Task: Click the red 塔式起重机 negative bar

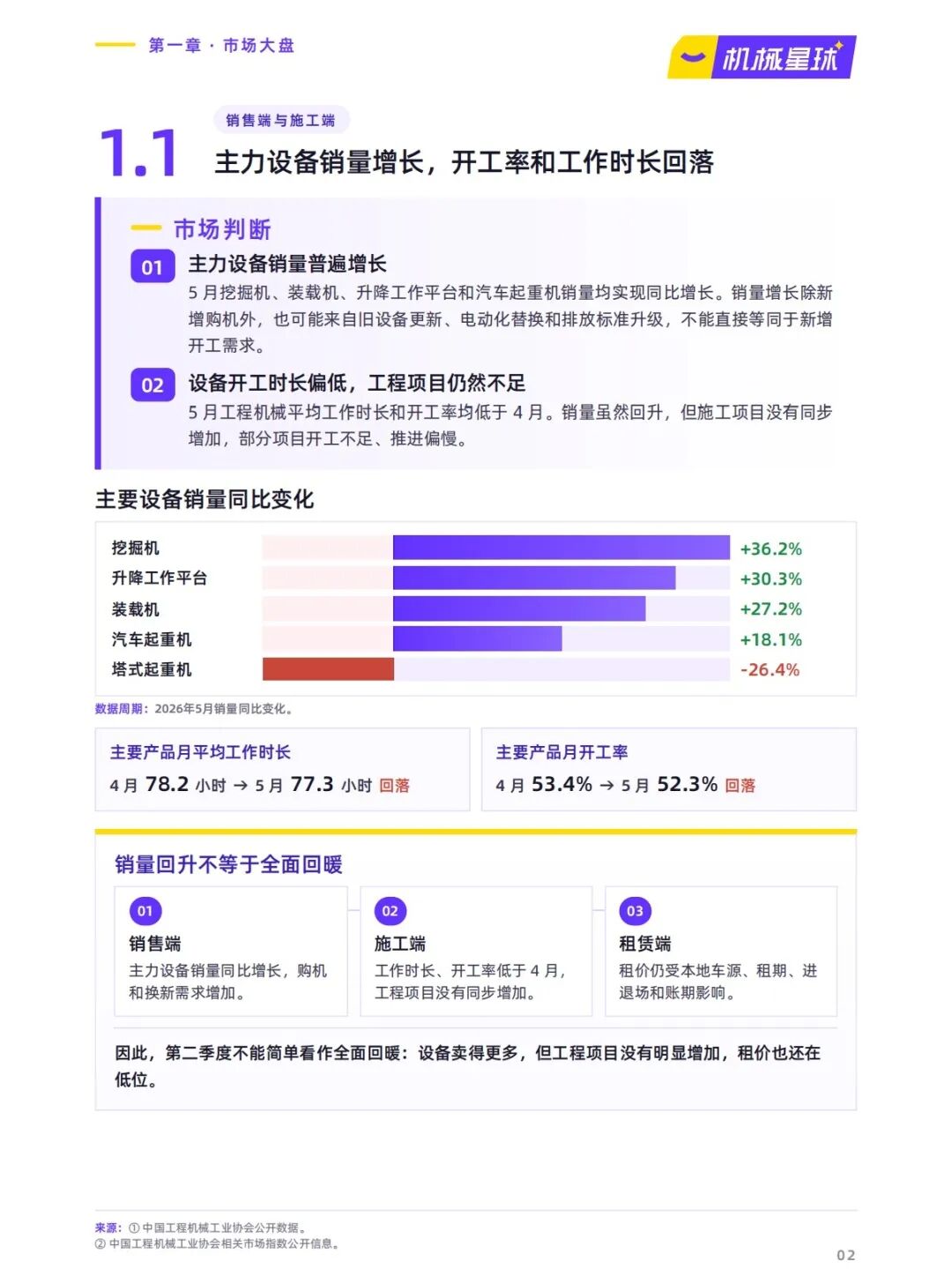Action: [328, 669]
